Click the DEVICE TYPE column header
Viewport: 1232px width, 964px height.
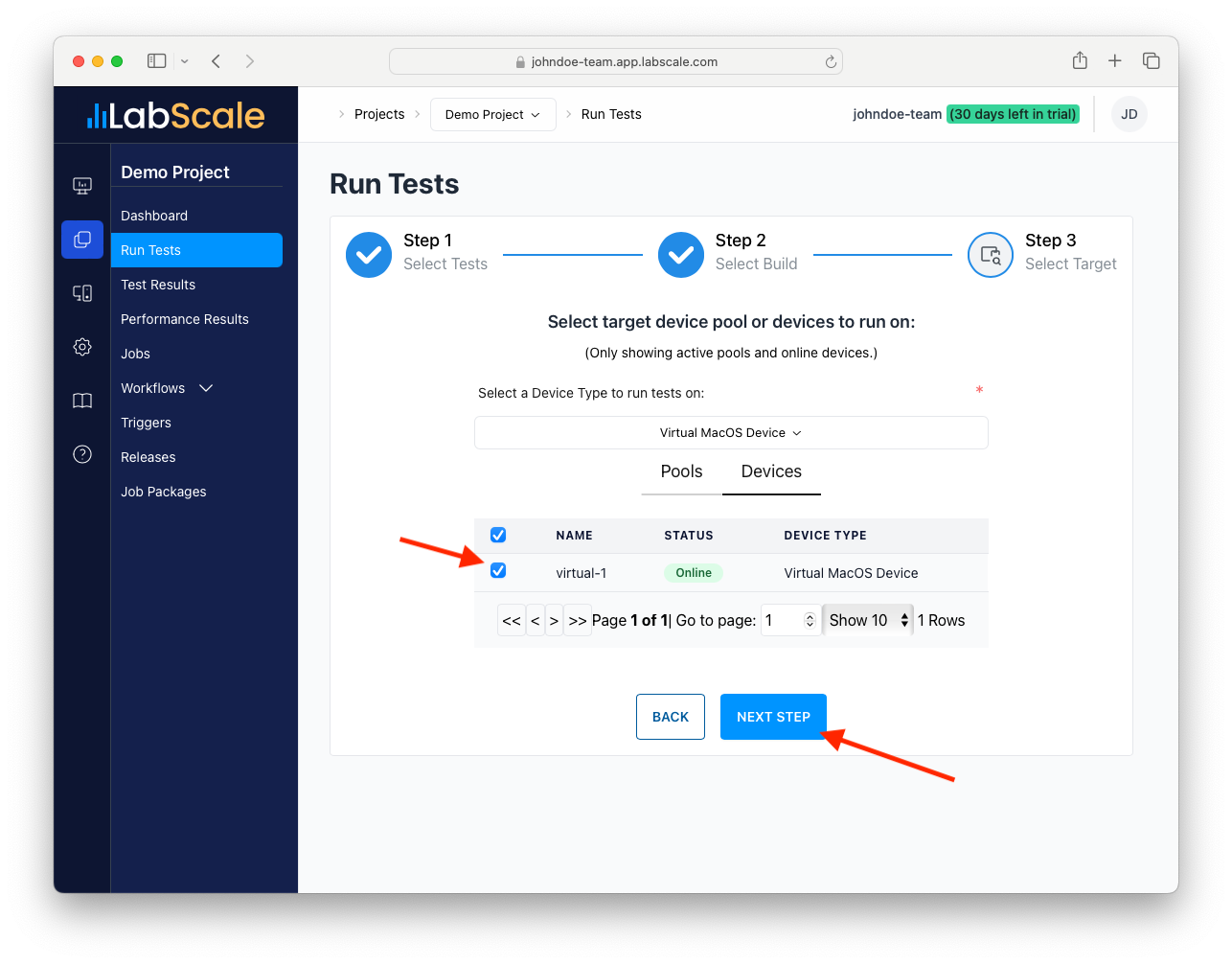pyautogui.click(x=825, y=536)
